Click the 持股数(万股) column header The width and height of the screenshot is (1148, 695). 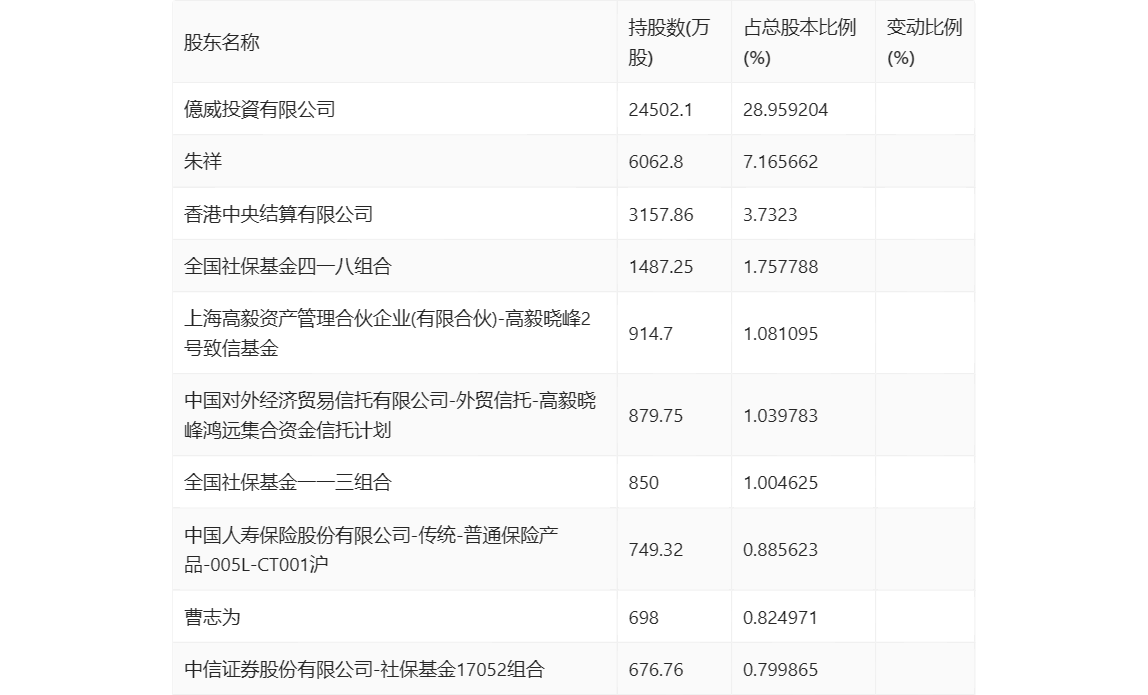pos(669,42)
